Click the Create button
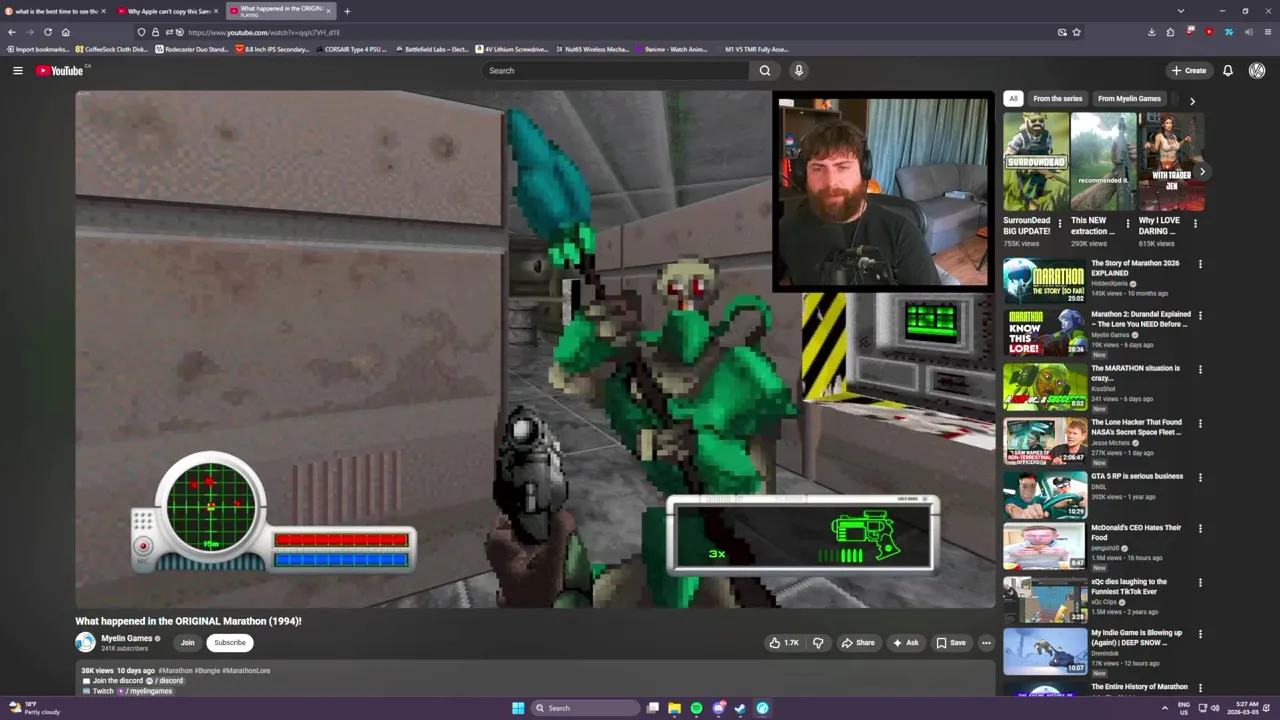1280x720 pixels. pyautogui.click(x=1189, y=70)
